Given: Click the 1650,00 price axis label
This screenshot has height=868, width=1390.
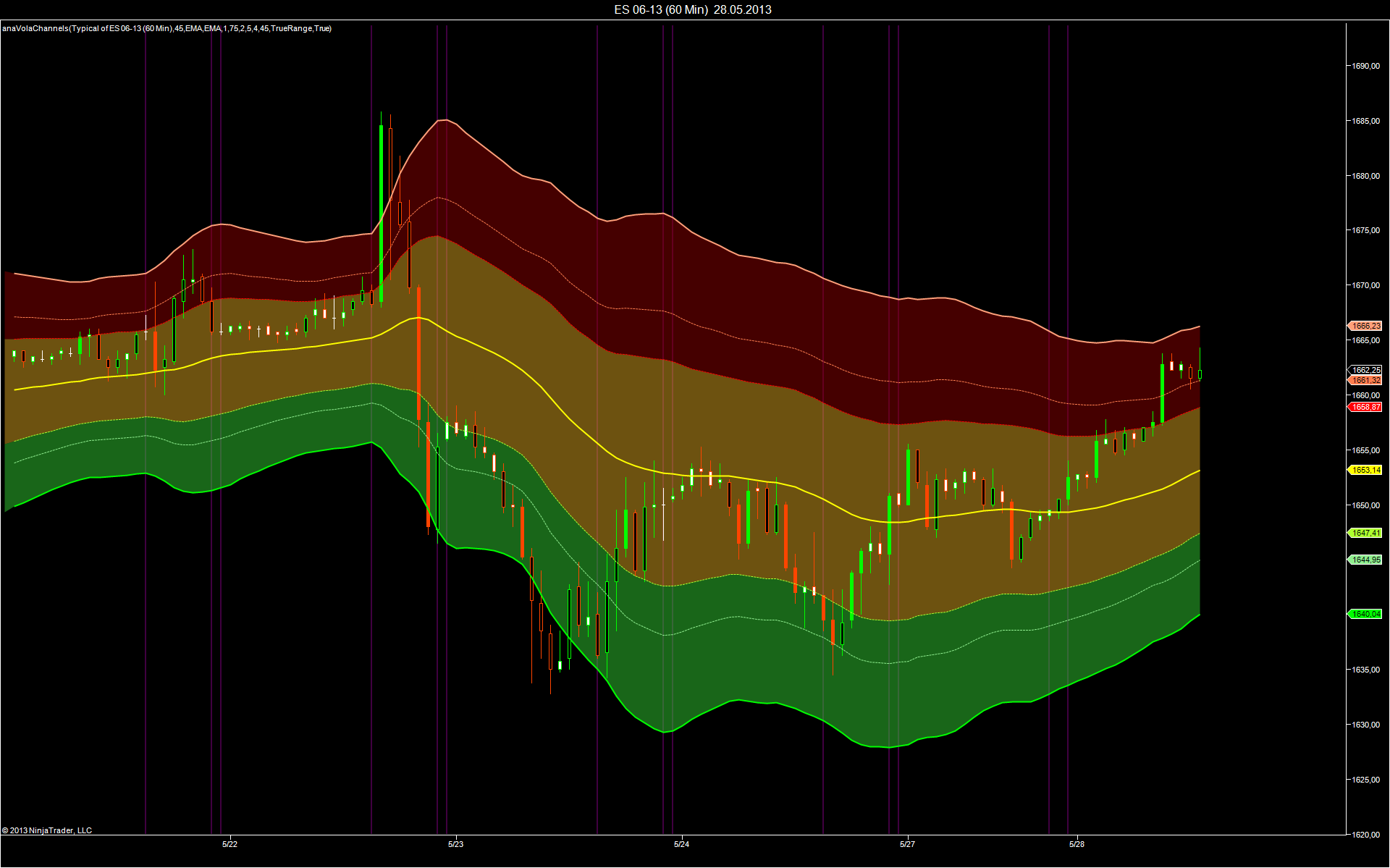Looking at the screenshot, I should [1365, 505].
